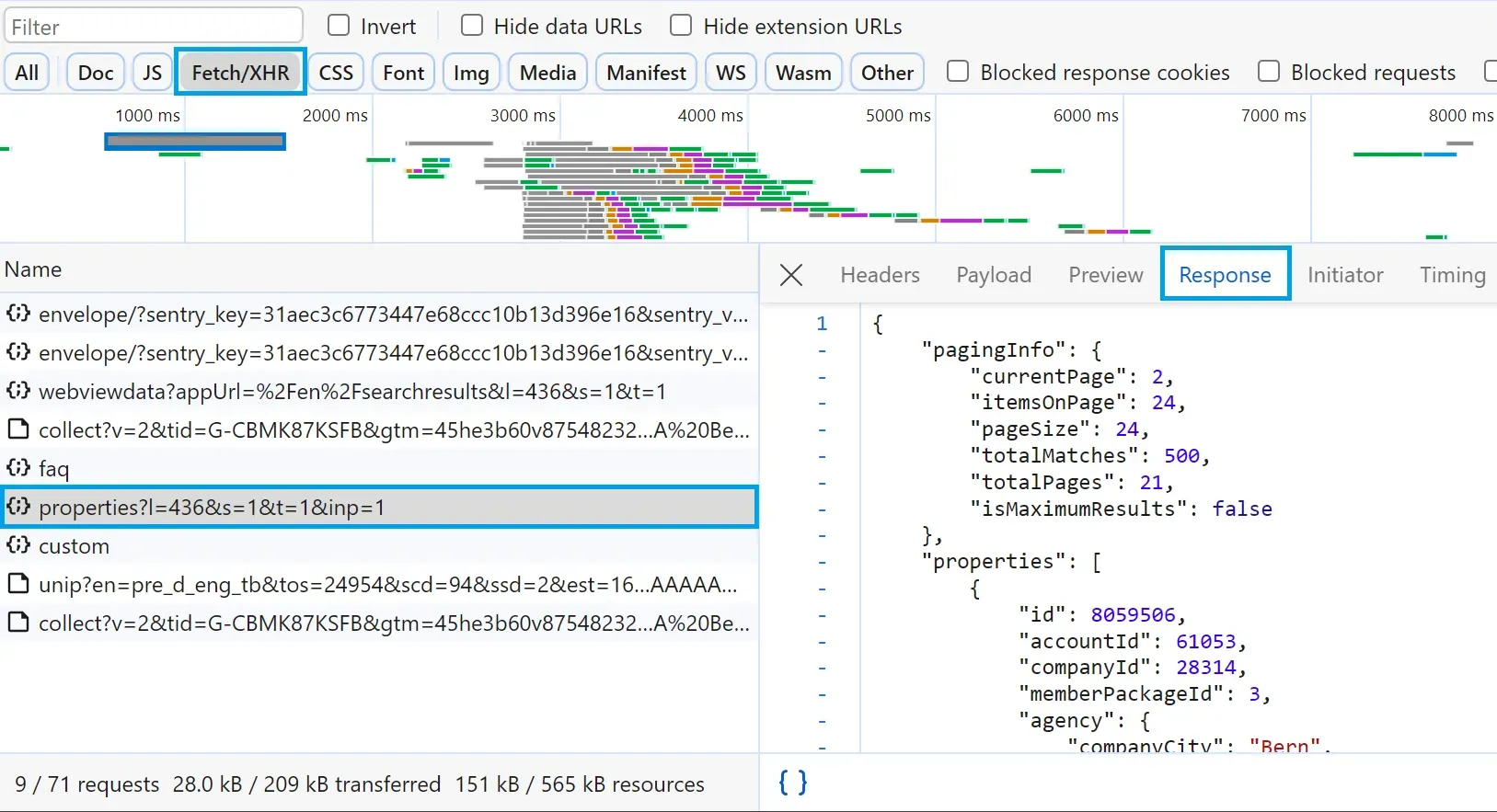The image size is (1497, 812).
Task: Click the 28.0 kB / 209 kB transferred text
Action: [x=306, y=784]
